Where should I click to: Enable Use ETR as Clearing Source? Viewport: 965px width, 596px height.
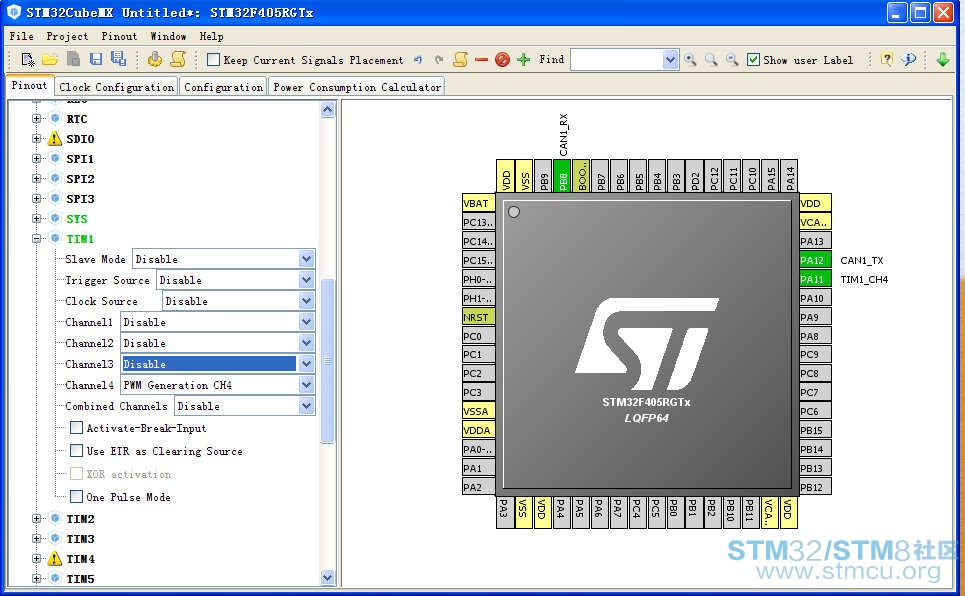click(x=76, y=450)
